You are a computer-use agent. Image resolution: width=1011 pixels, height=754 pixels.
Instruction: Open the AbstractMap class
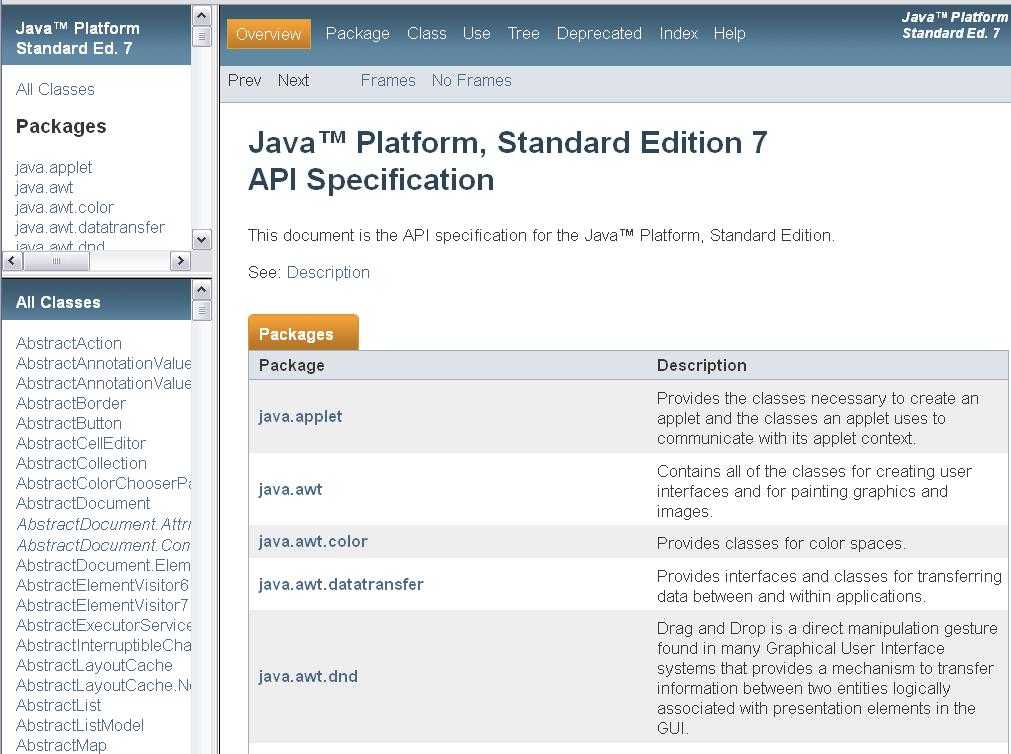[61, 745]
